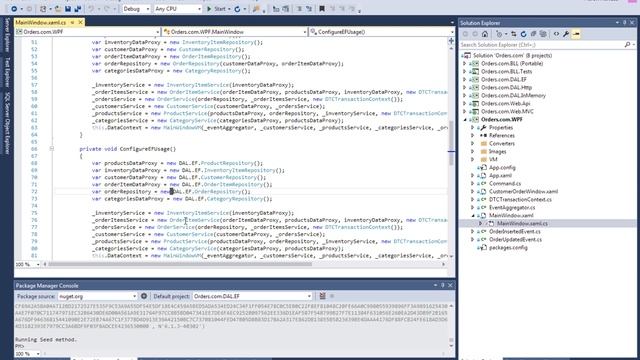Open the Pending Changes Filter clock icon
The height and width of the screenshot is (360, 640).
(500, 34)
